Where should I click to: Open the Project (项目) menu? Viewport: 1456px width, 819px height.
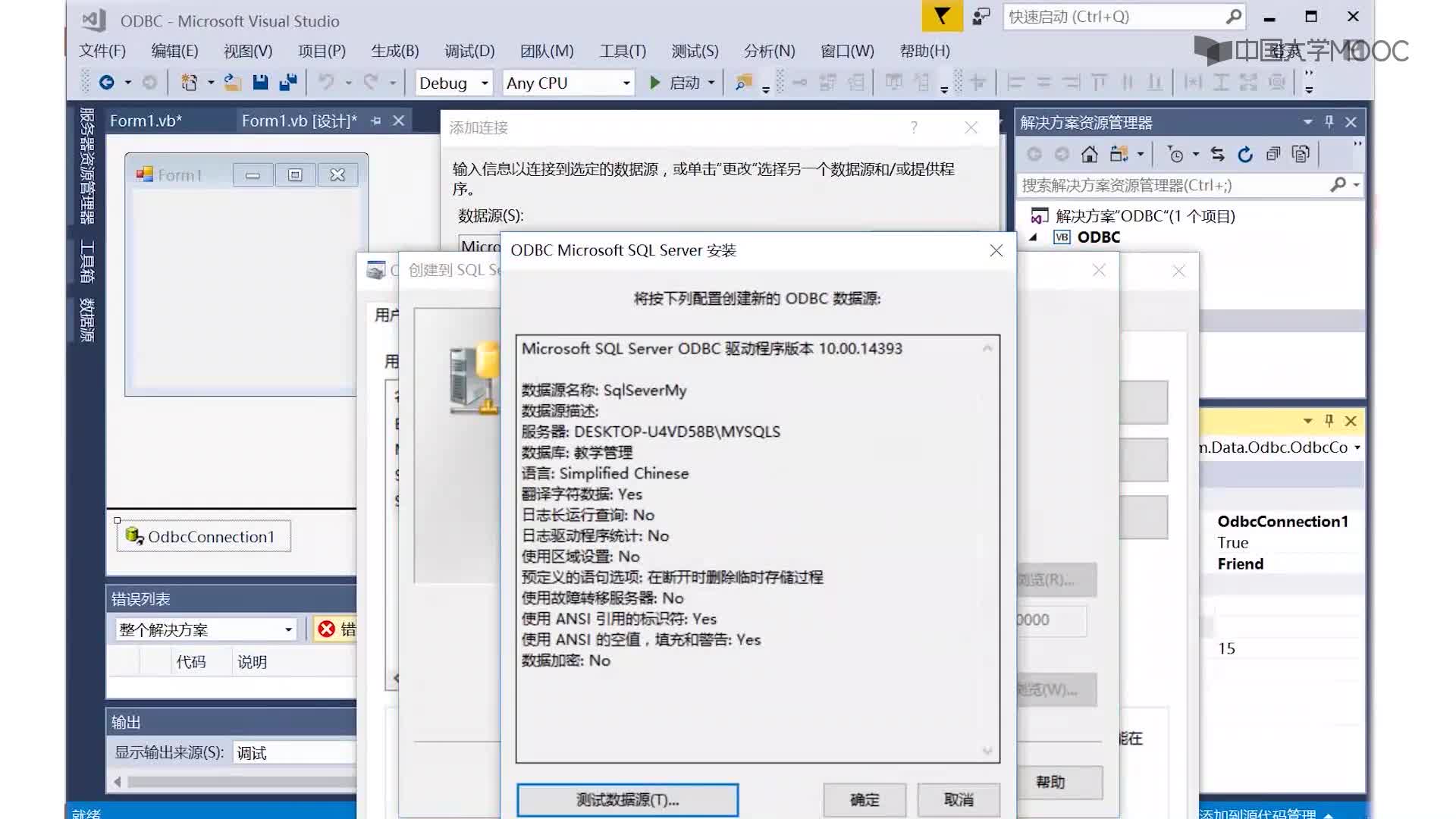pyautogui.click(x=322, y=51)
